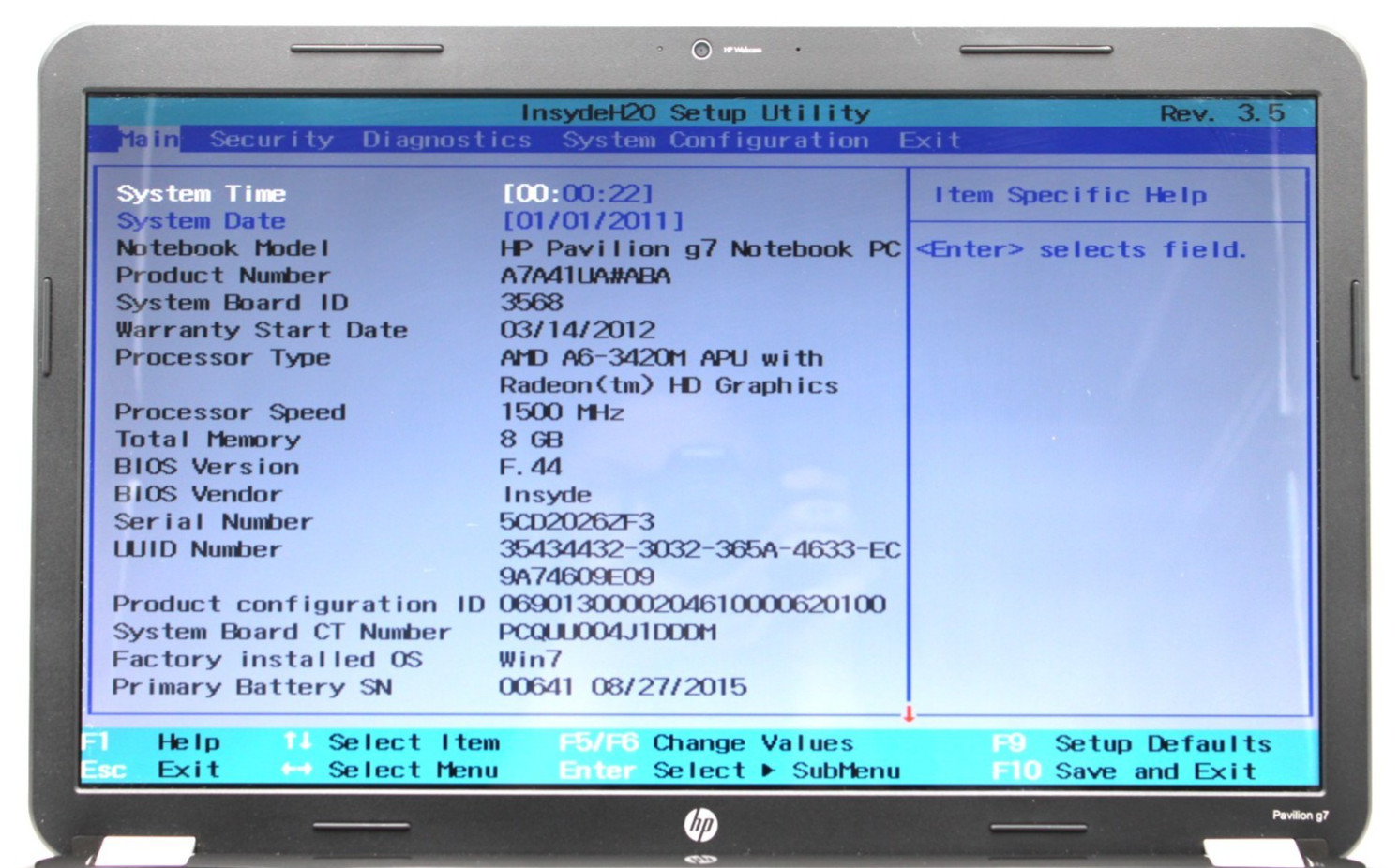This screenshot has height=868, width=1399.
Task: Click the left-right arrows Select Menu hint
Action: pyautogui.click(x=390, y=770)
